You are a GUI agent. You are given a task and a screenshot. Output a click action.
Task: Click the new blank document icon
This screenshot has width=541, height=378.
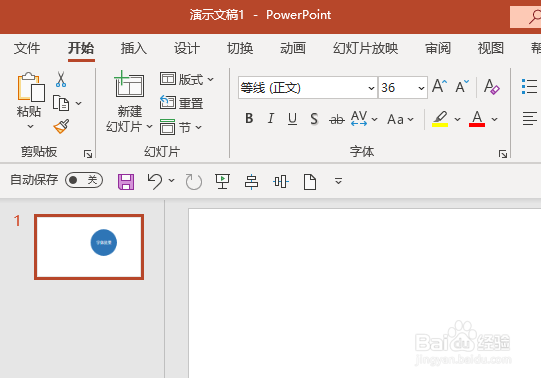click(309, 182)
